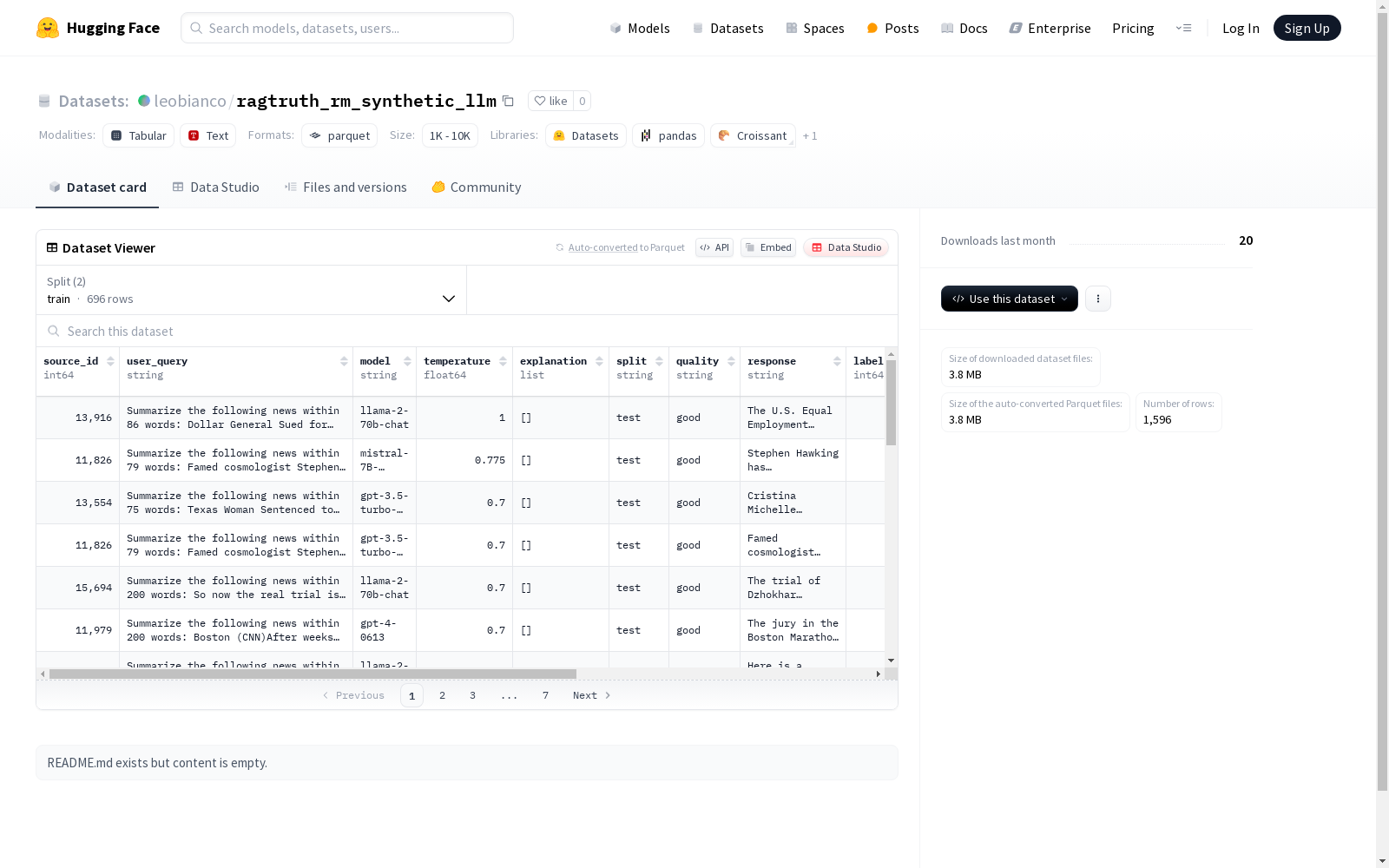
Task: Go to page 7 of the table
Action: [x=546, y=695]
